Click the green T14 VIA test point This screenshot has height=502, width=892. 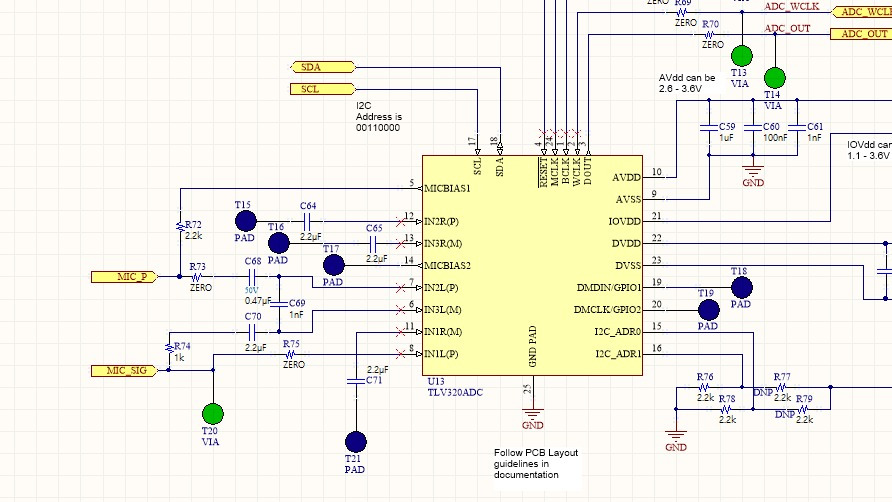click(775, 78)
